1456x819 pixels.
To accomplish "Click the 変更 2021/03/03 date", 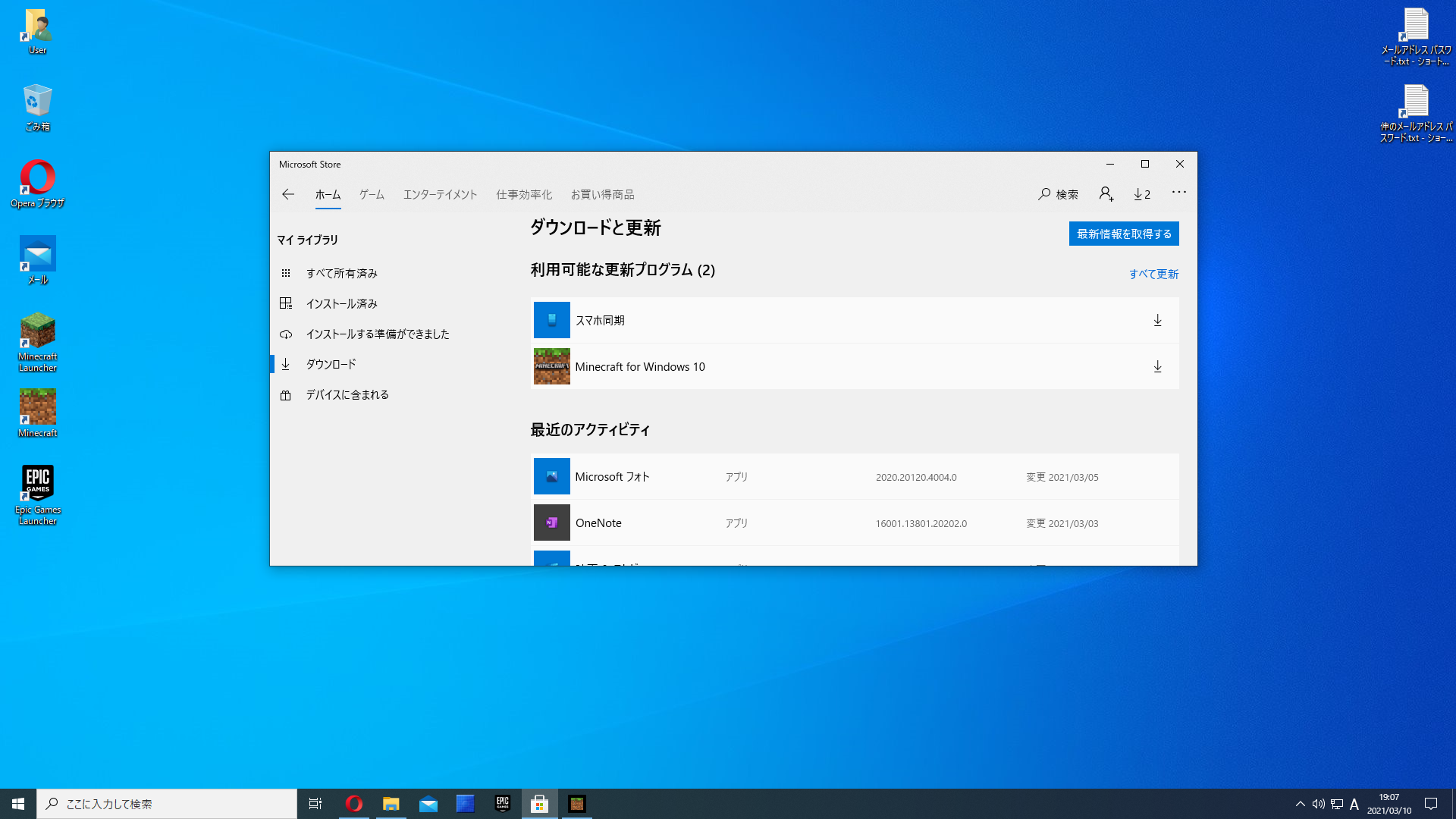I will 1062,523.
